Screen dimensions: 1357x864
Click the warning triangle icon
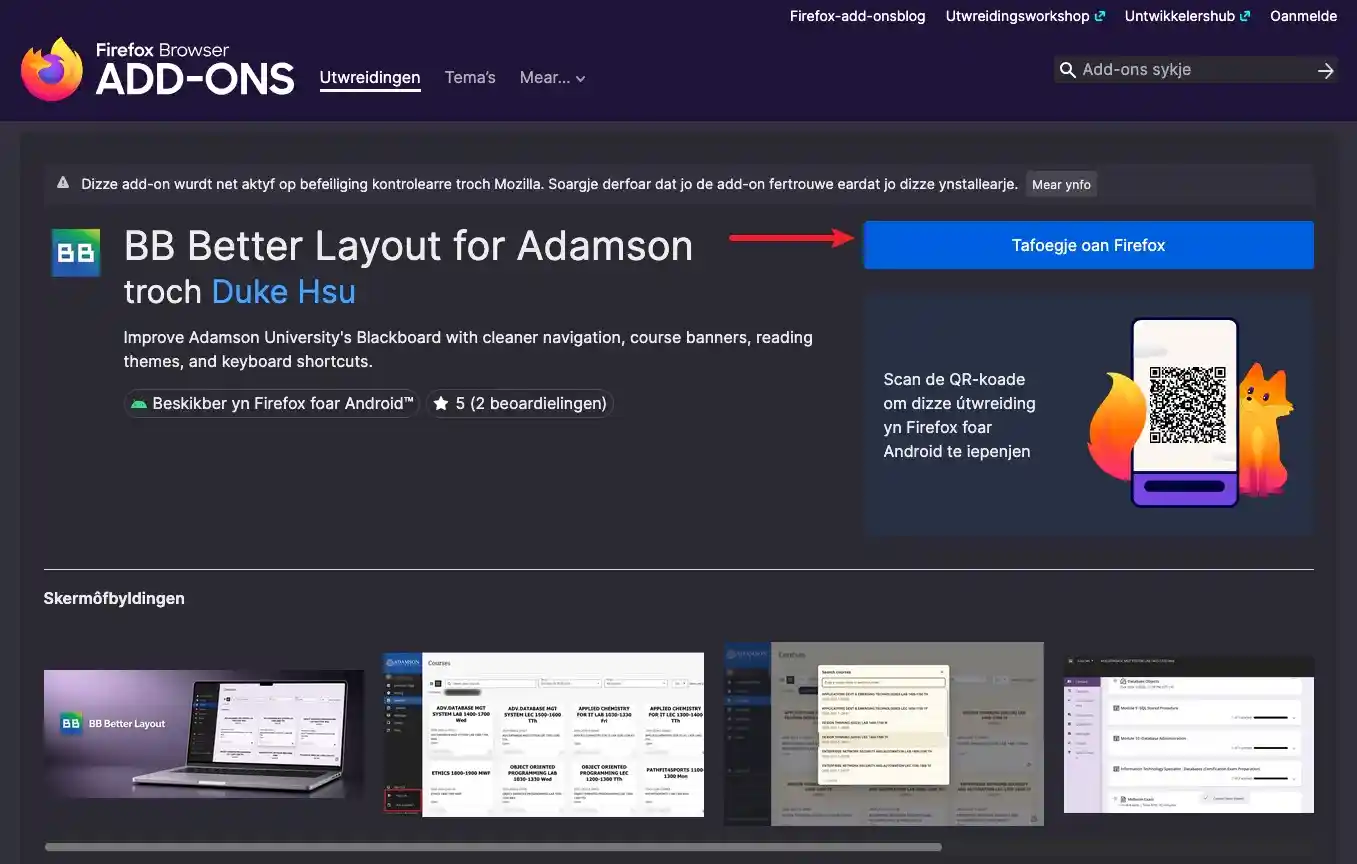tap(63, 183)
